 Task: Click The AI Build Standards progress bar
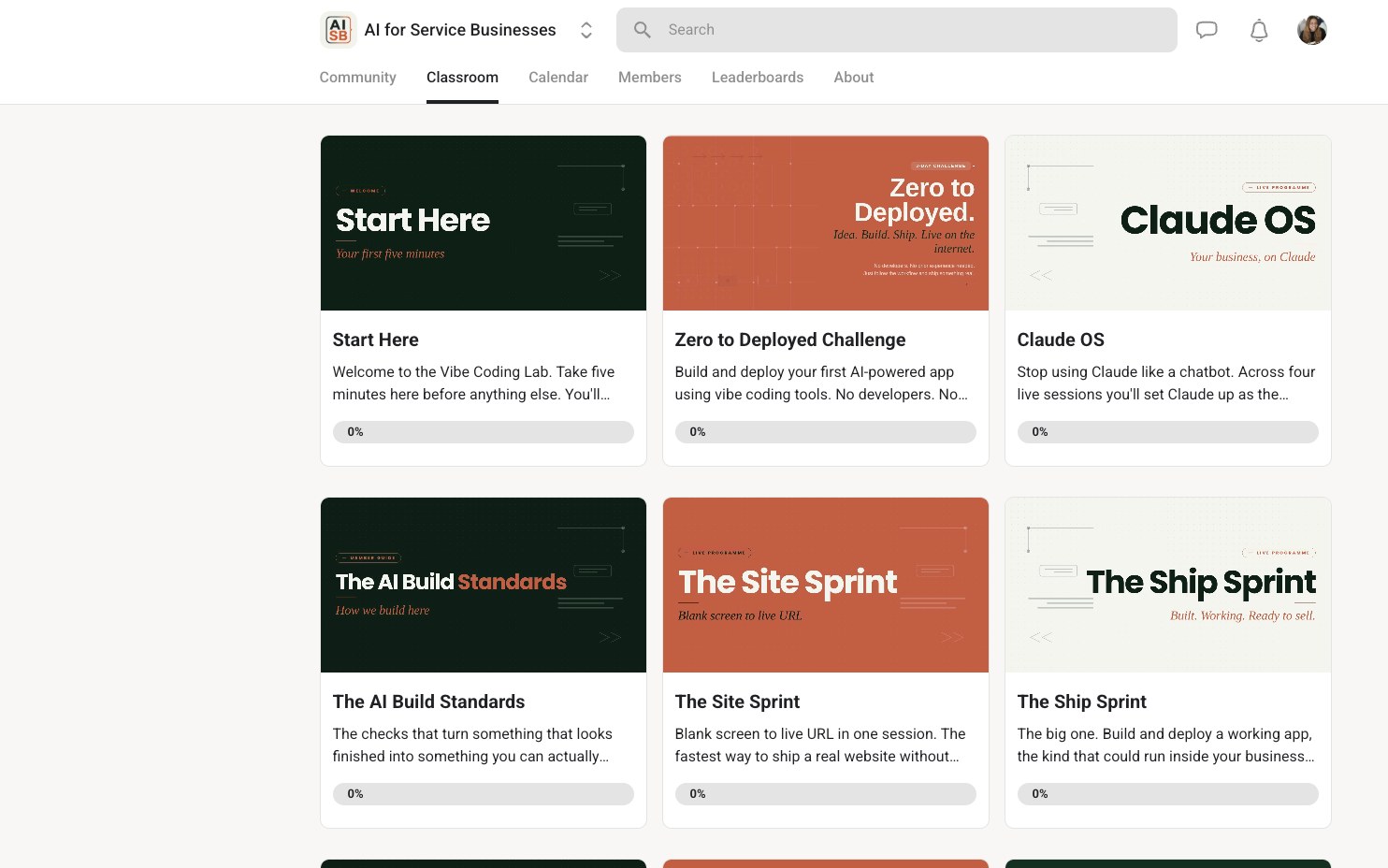(484, 794)
